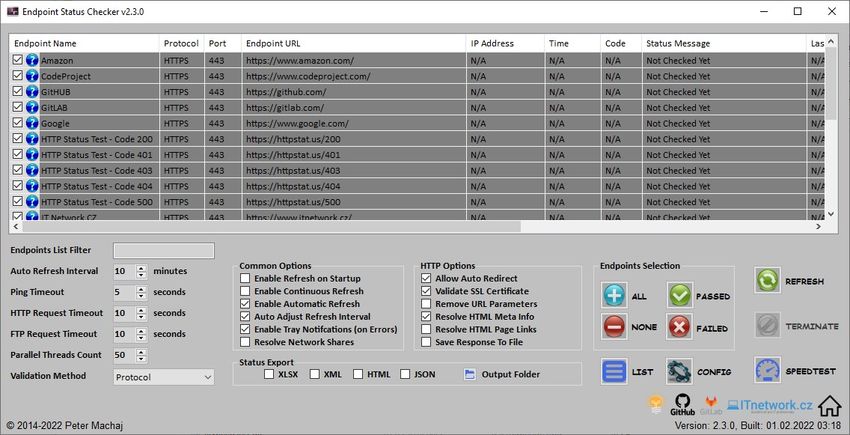Image resolution: width=850 pixels, height=435 pixels.
Task: Click the Code 200 row status icon
Action: click(x=33, y=139)
